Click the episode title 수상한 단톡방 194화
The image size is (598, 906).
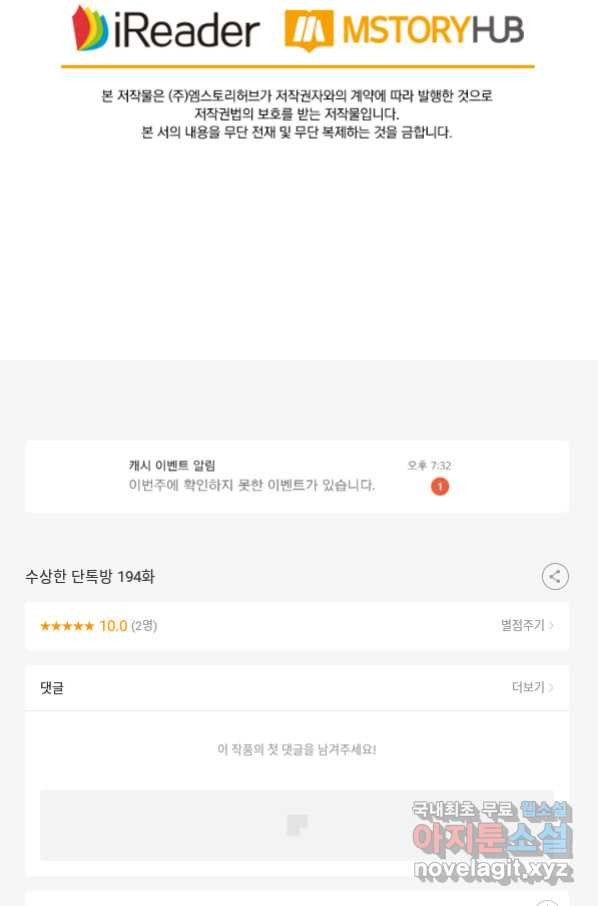pos(90,577)
